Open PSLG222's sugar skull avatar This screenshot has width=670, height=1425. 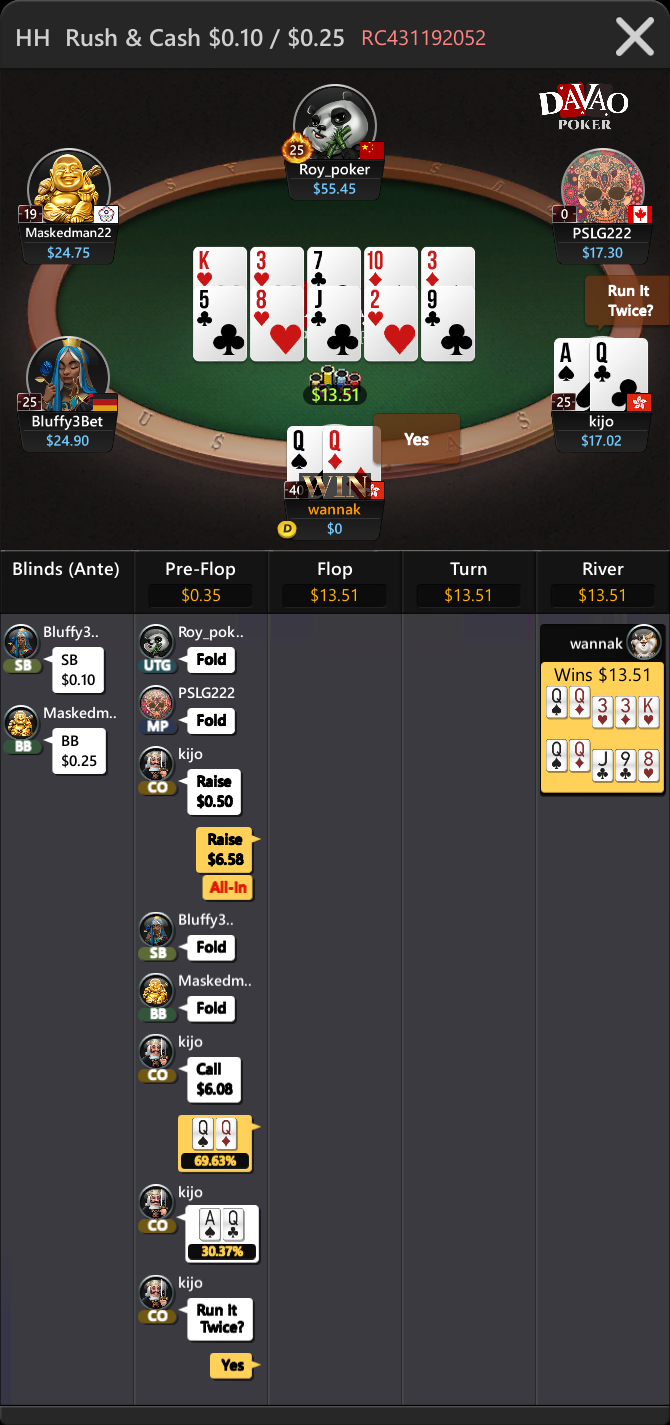(x=603, y=188)
